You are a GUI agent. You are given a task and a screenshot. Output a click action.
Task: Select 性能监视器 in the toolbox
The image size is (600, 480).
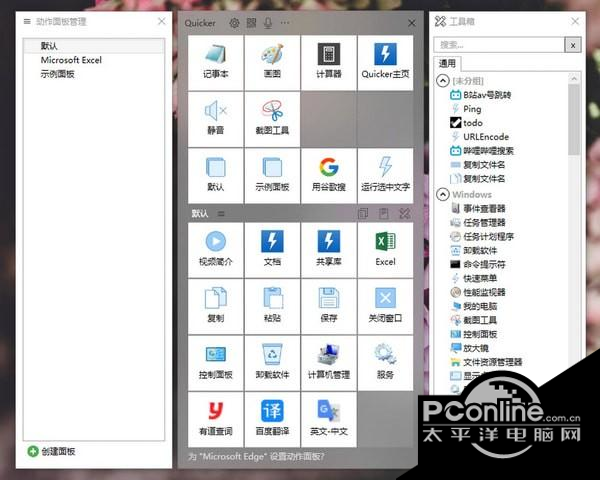click(x=478, y=292)
